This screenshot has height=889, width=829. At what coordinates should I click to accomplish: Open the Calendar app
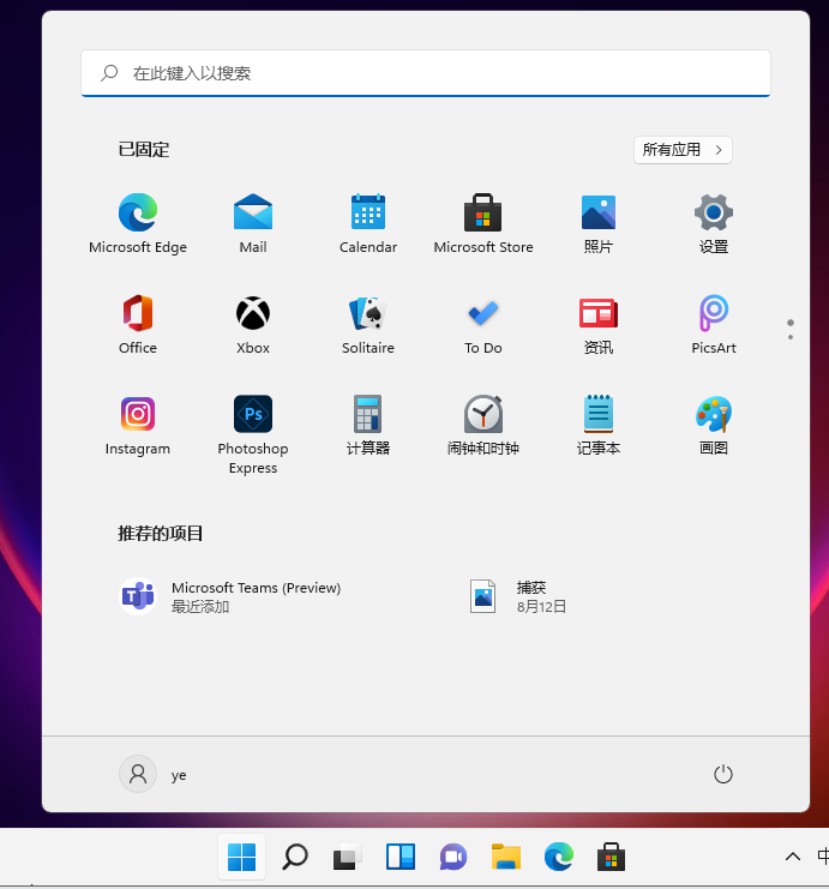pyautogui.click(x=367, y=213)
